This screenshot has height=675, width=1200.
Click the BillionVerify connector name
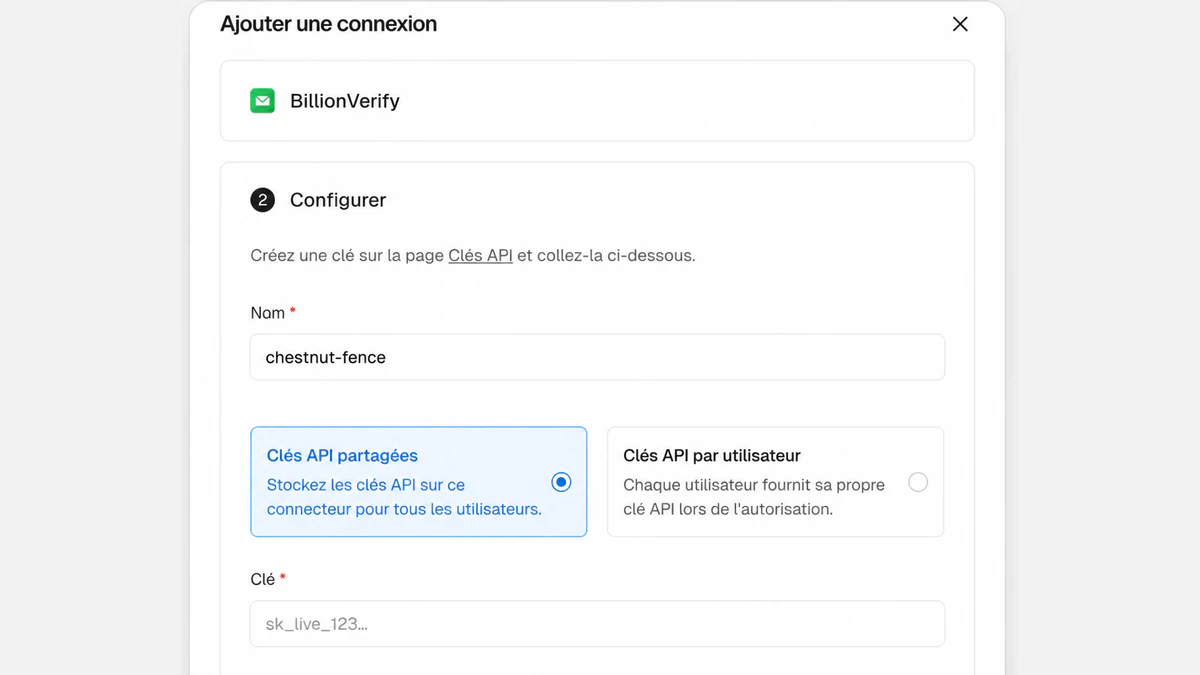(x=345, y=101)
